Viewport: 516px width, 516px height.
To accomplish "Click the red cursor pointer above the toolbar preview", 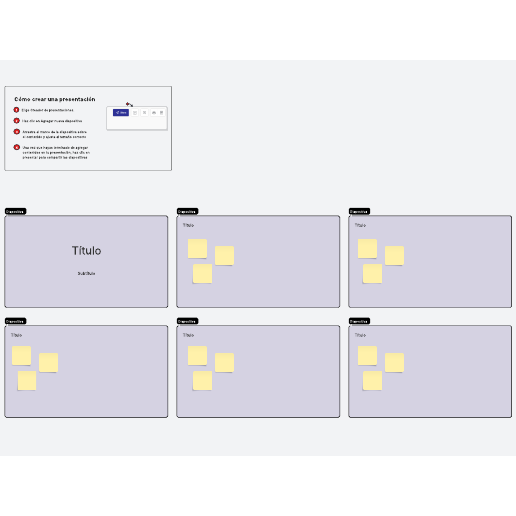I will tap(129, 105).
